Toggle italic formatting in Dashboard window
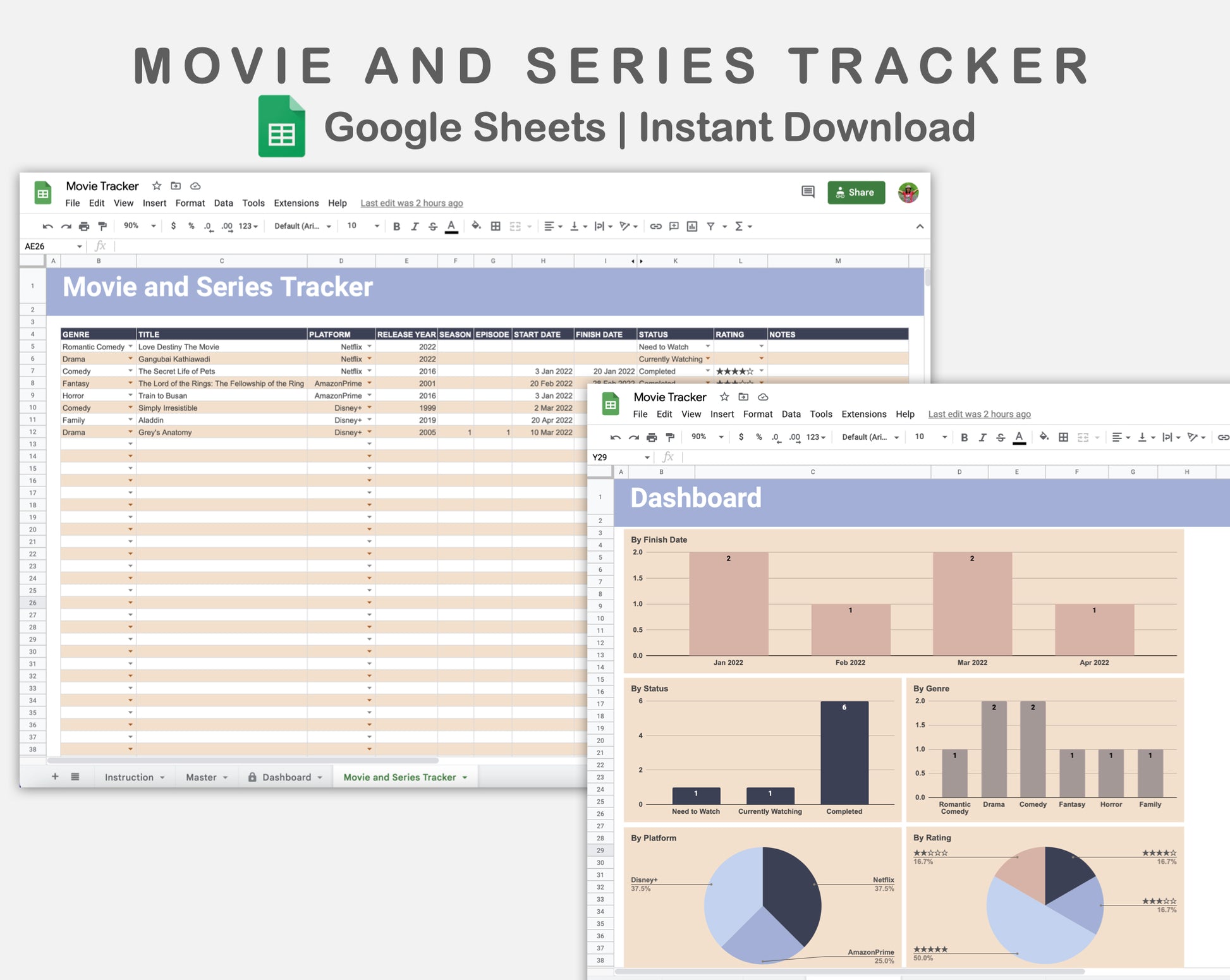Viewport: 1230px width, 980px height. [982, 437]
